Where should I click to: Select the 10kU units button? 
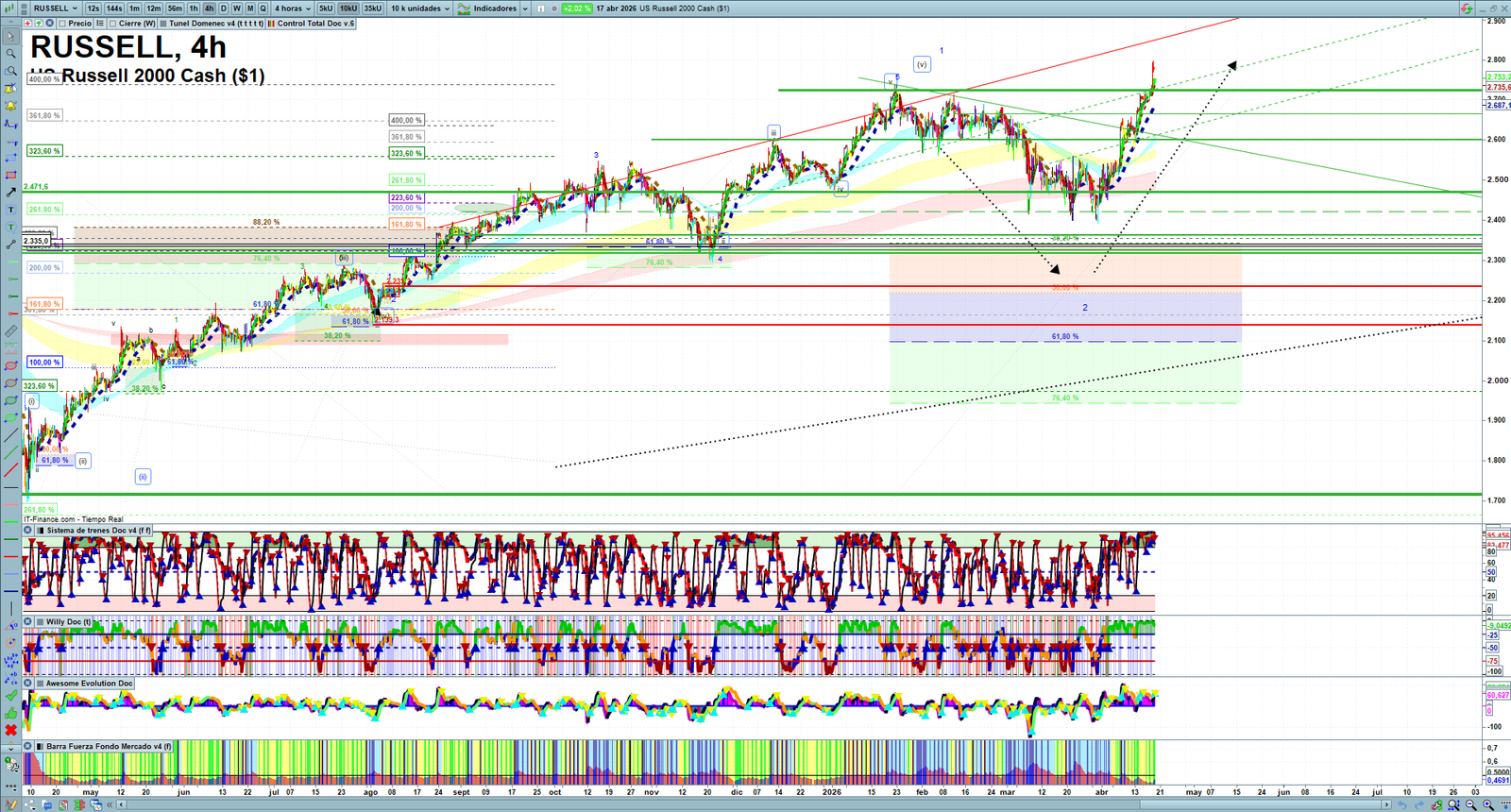348,8
